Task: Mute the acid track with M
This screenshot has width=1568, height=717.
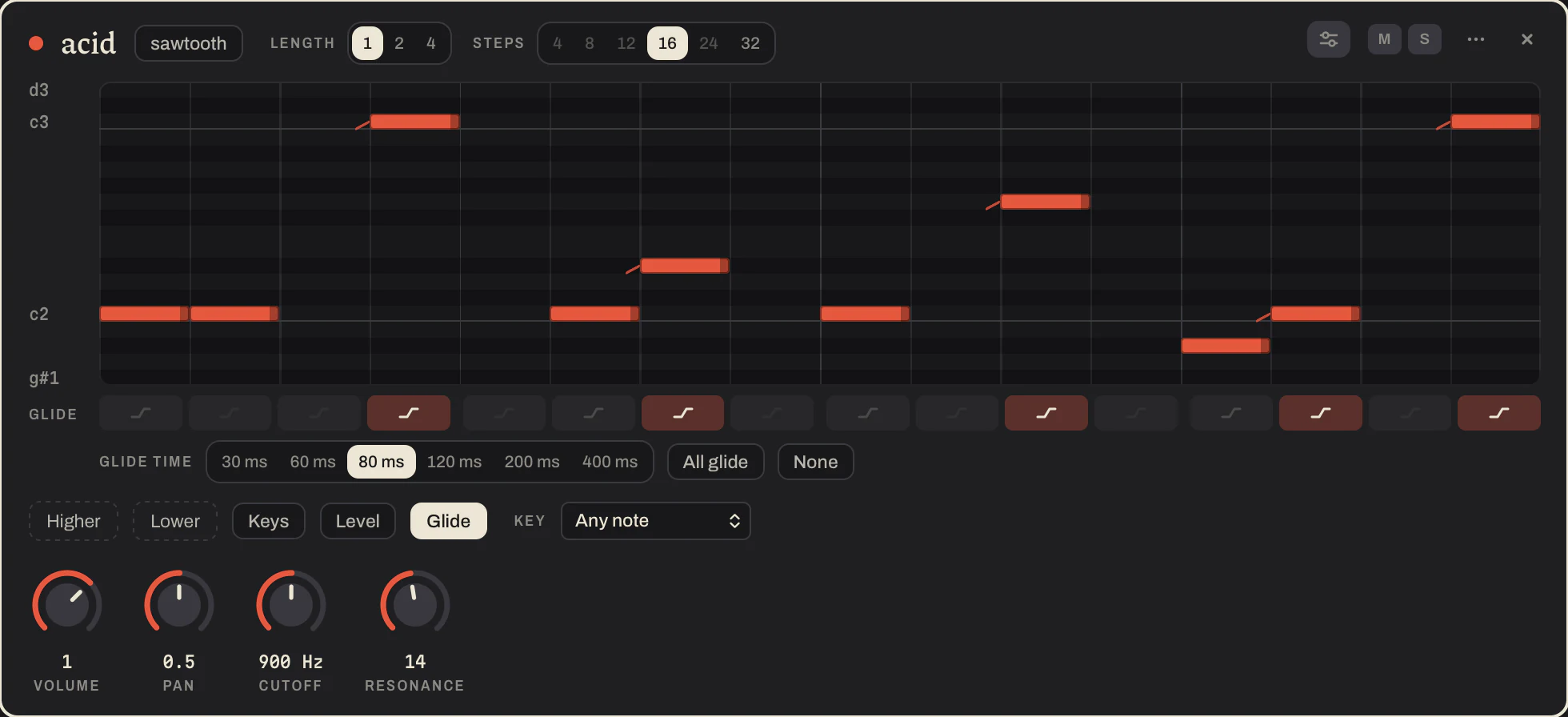Action: 1384,39
